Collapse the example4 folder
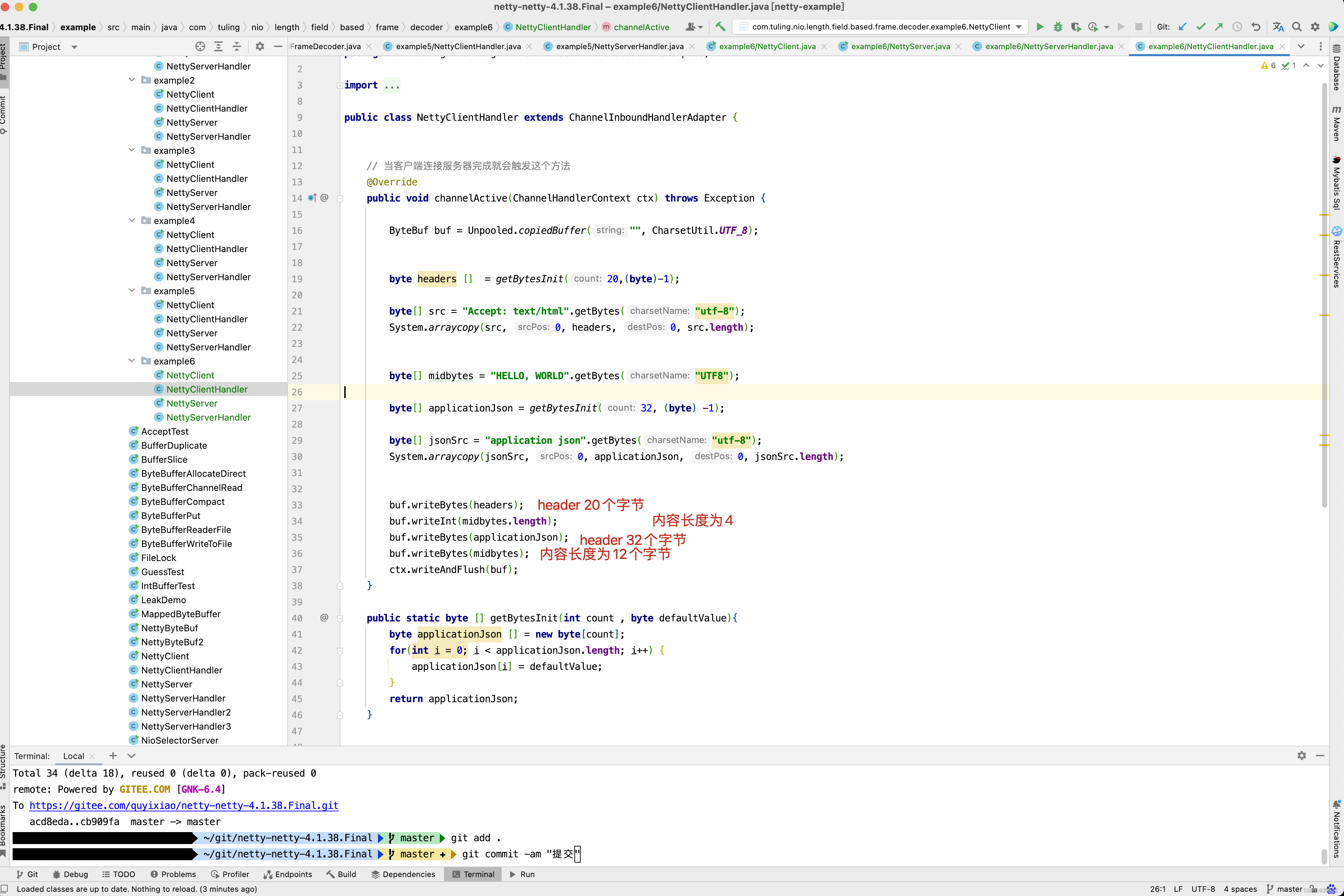 pyautogui.click(x=131, y=220)
